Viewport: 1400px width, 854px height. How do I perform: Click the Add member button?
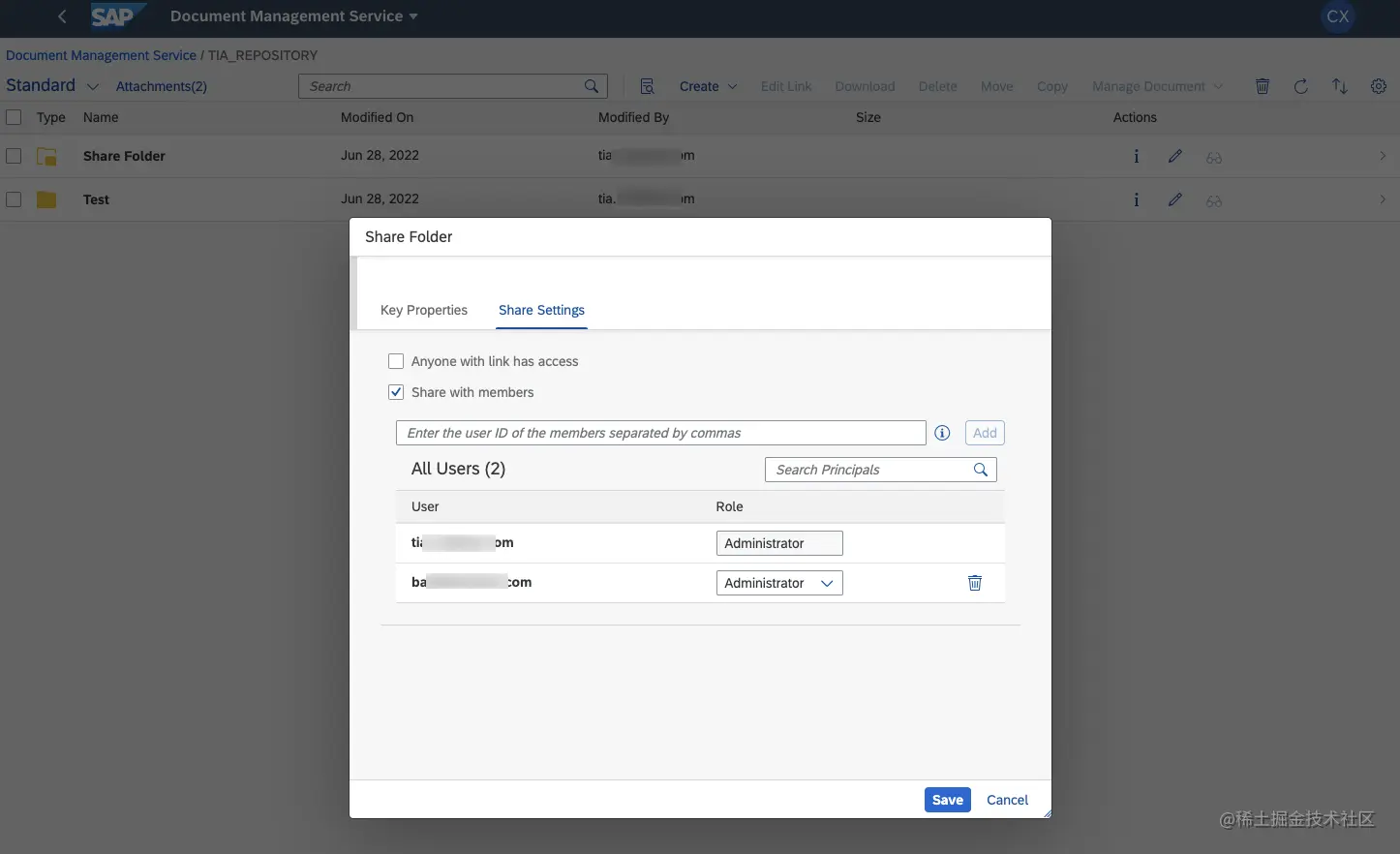point(985,433)
